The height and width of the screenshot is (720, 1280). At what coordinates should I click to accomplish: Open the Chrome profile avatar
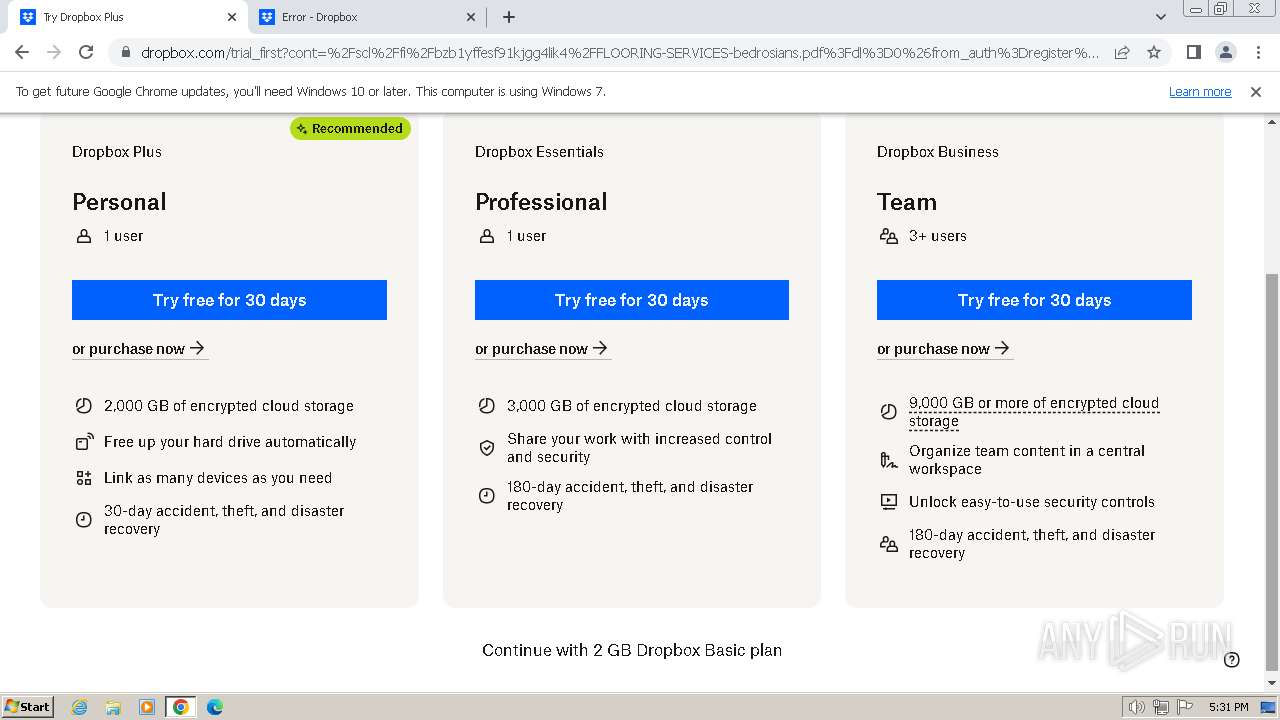point(1225,52)
